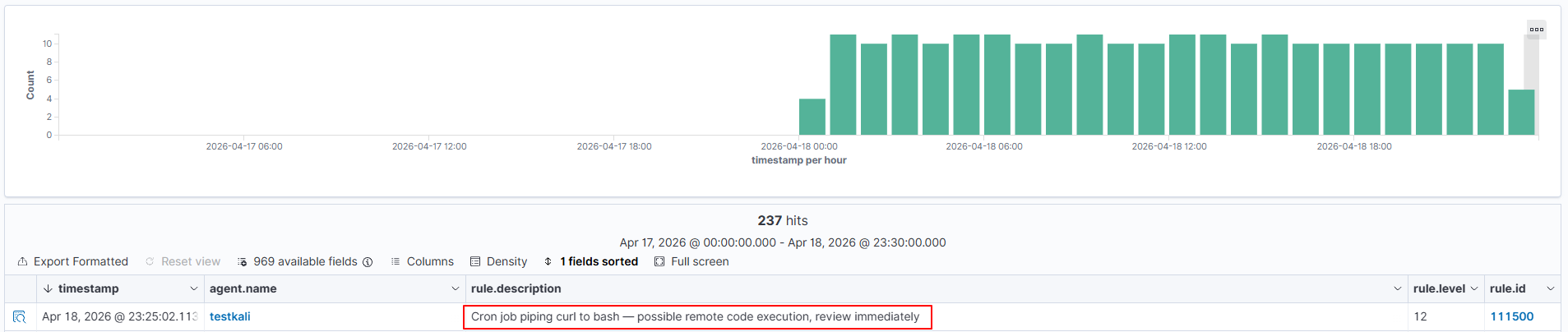The image size is (1568, 332).
Task: Follow the testkali agent link
Action: click(x=229, y=316)
